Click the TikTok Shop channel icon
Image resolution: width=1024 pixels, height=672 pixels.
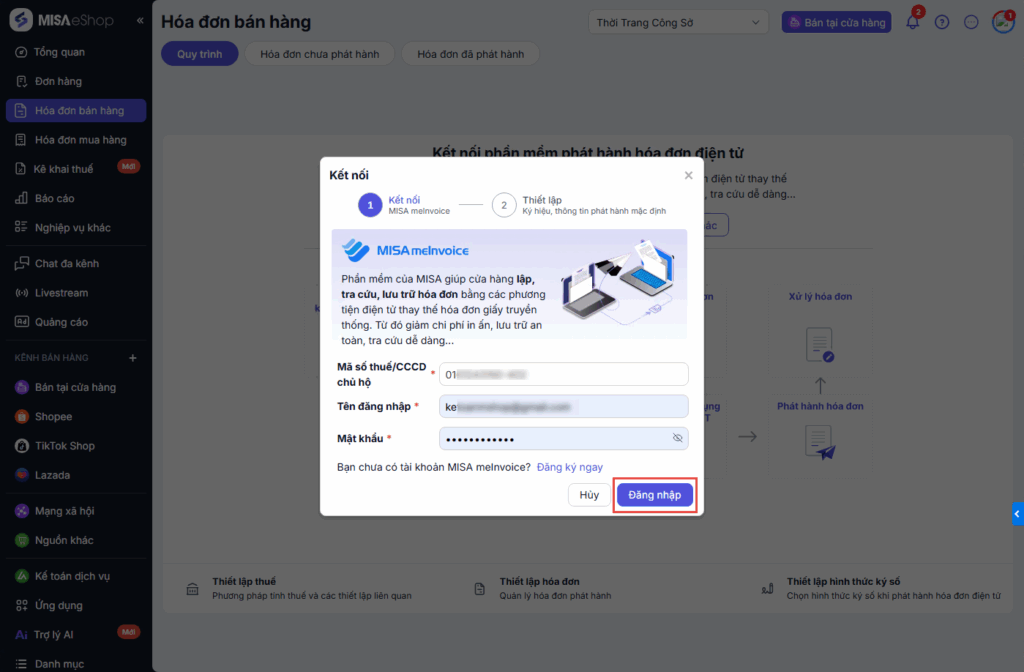coord(22,446)
